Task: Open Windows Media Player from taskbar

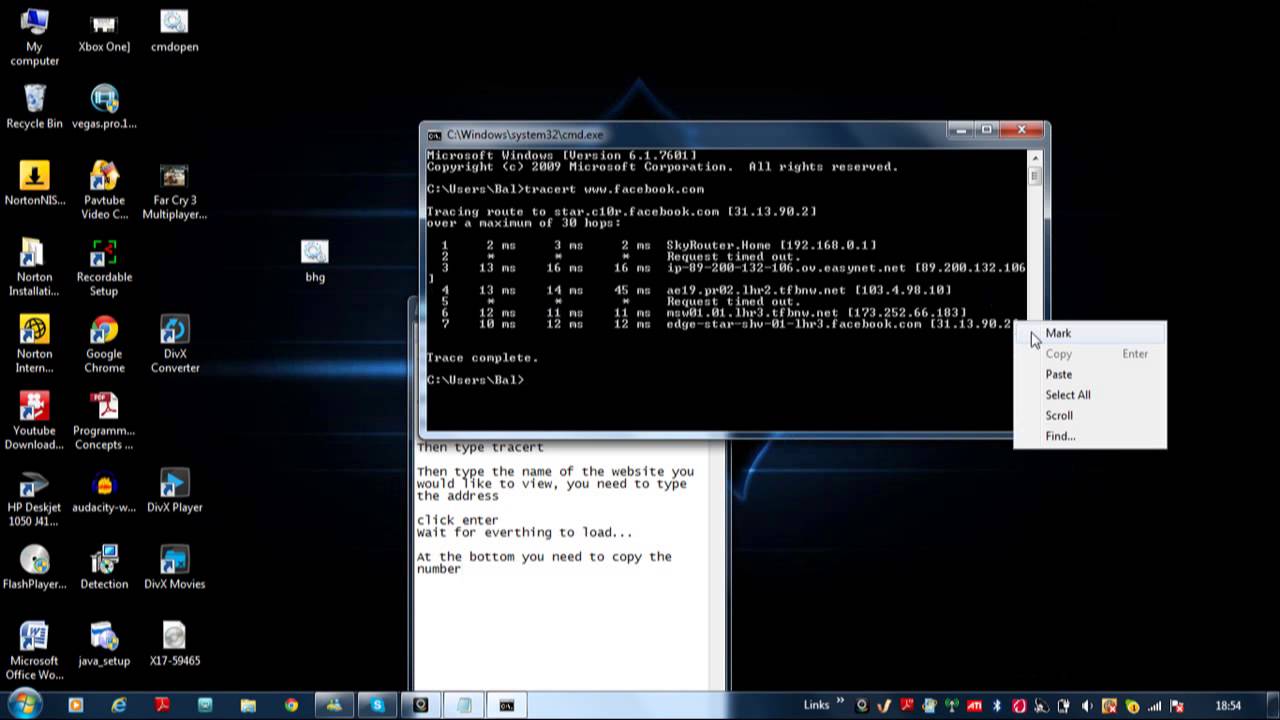Action: (75, 705)
